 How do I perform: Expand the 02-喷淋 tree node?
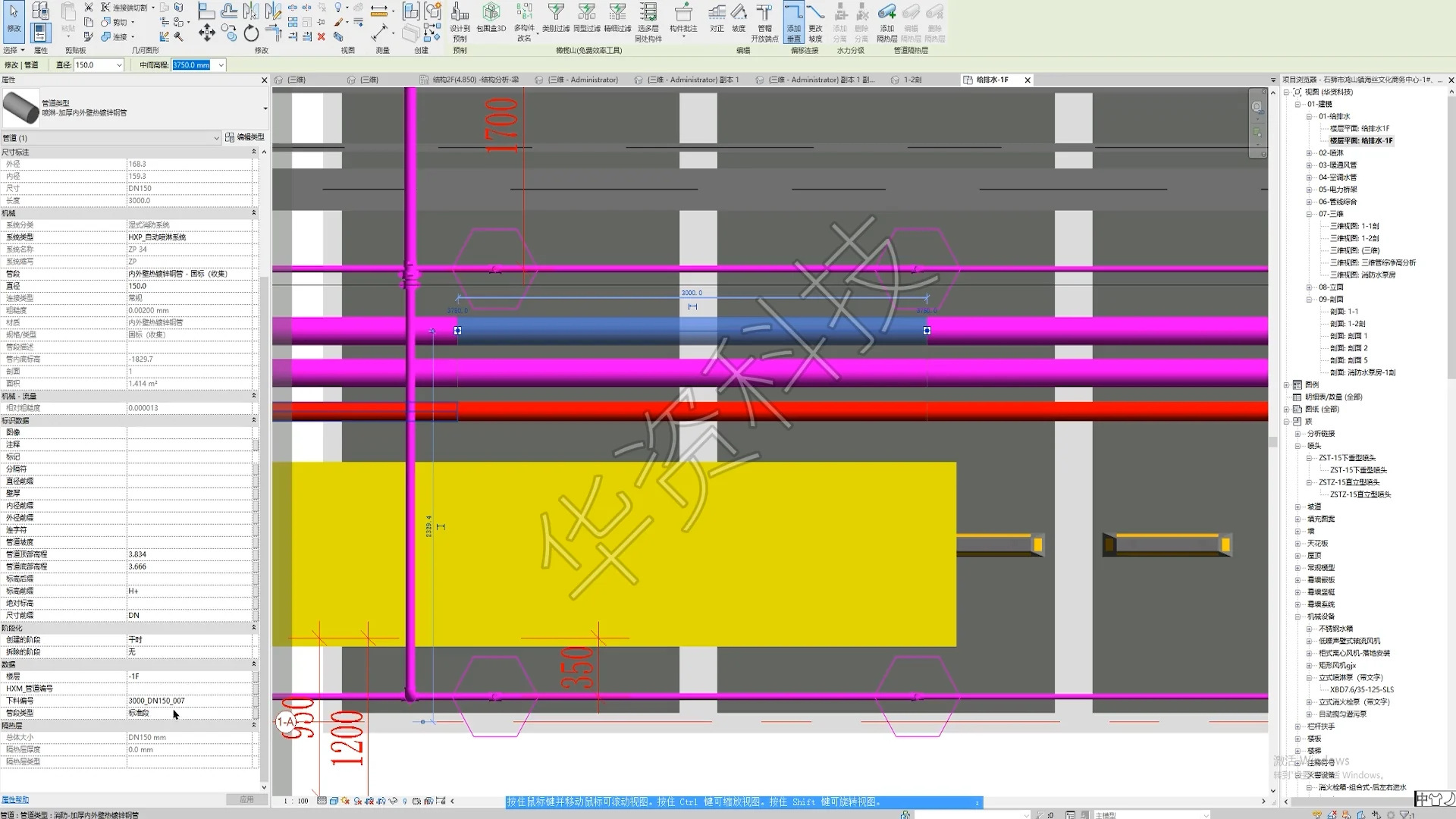(1309, 153)
